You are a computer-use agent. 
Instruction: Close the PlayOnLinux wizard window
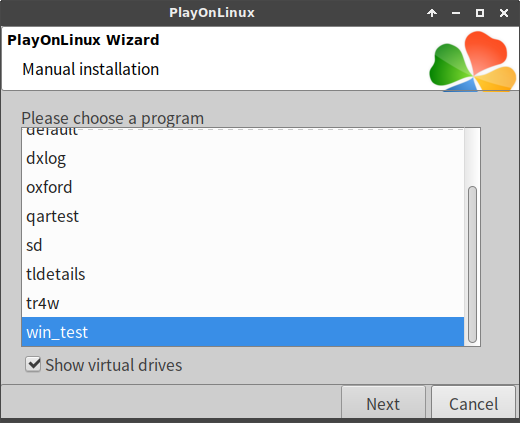pos(504,13)
